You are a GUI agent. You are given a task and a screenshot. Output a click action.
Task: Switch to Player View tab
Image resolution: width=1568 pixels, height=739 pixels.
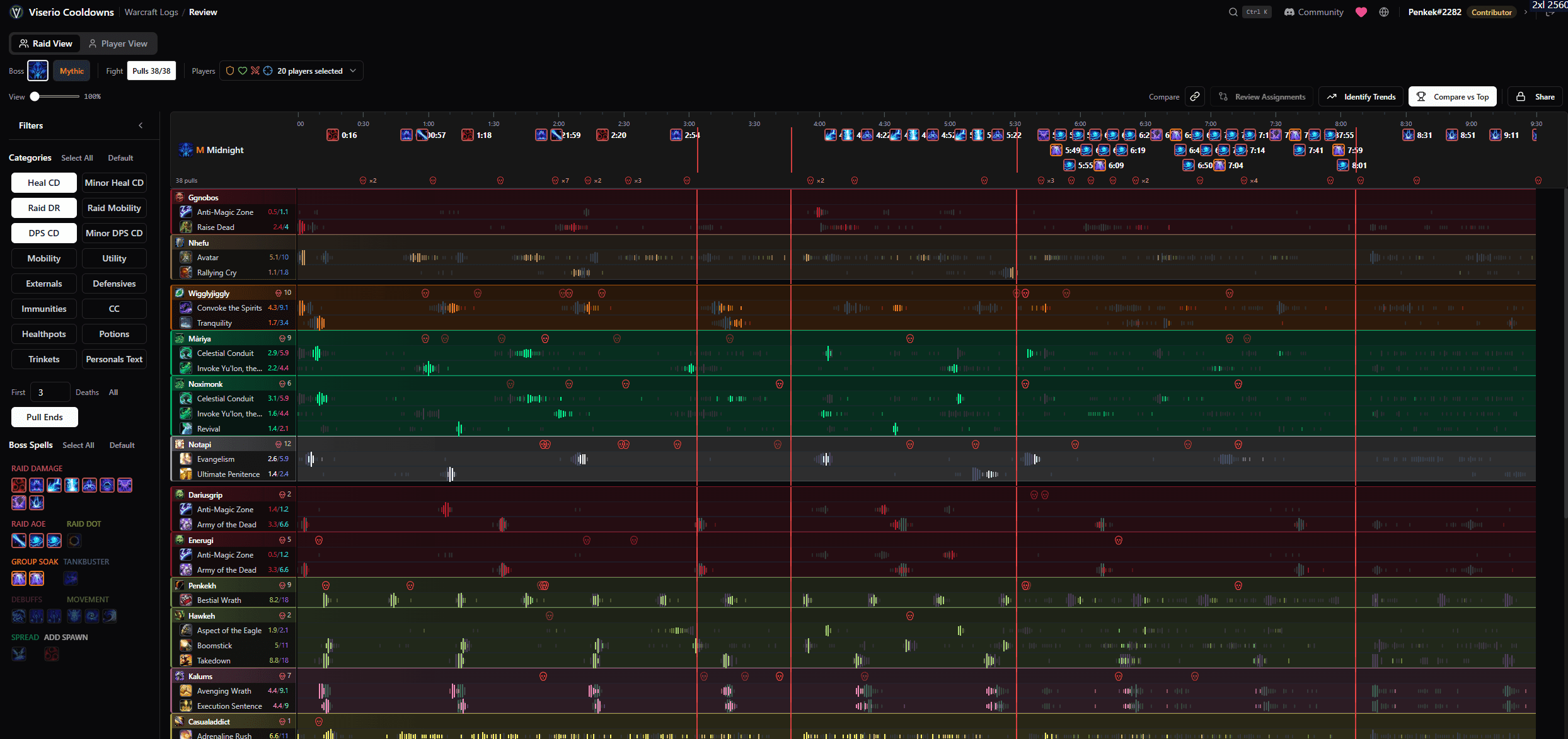point(118,43)
